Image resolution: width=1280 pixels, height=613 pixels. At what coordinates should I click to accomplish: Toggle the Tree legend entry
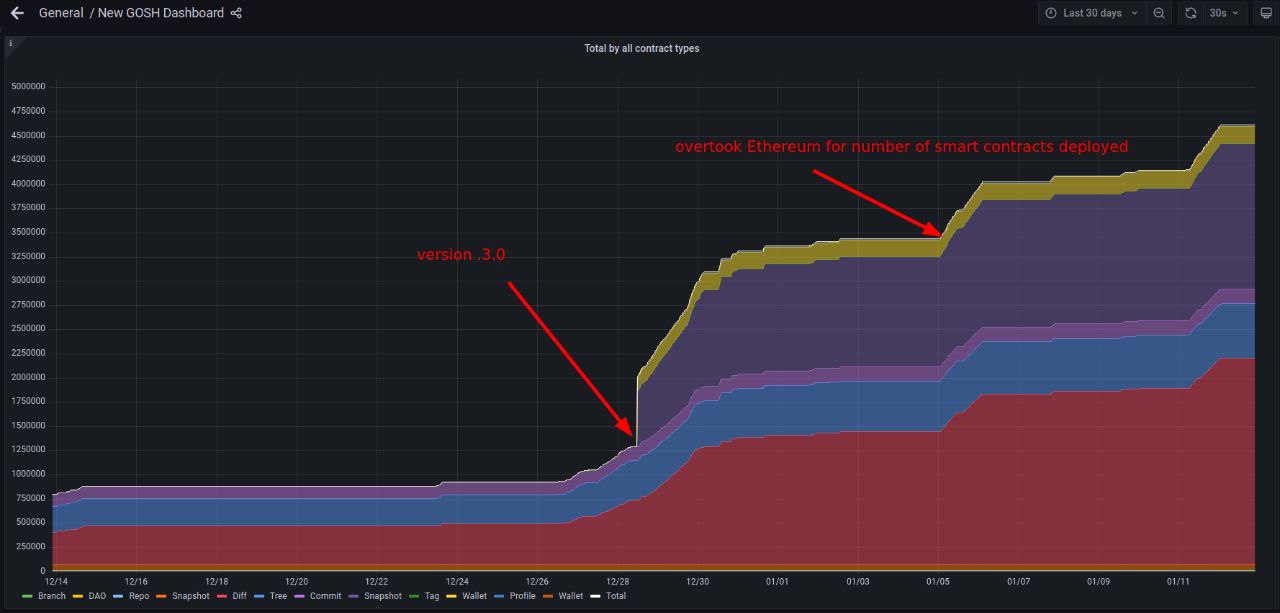(278, 596)
